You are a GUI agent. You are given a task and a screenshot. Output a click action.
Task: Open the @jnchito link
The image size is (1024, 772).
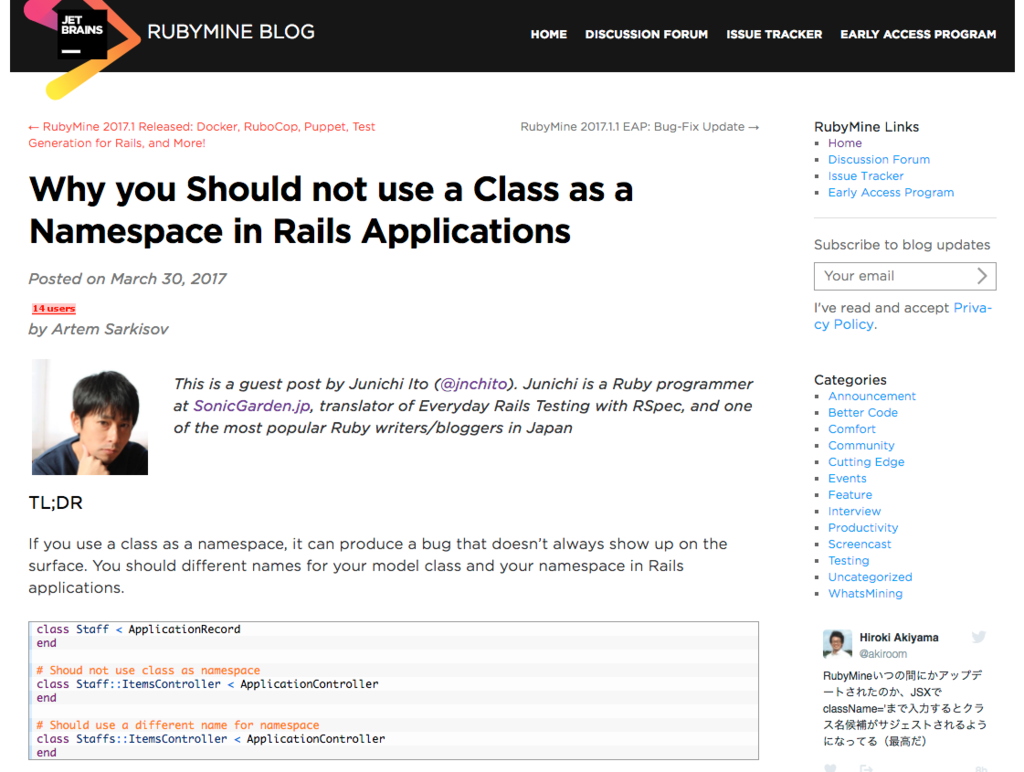point(473,384)
